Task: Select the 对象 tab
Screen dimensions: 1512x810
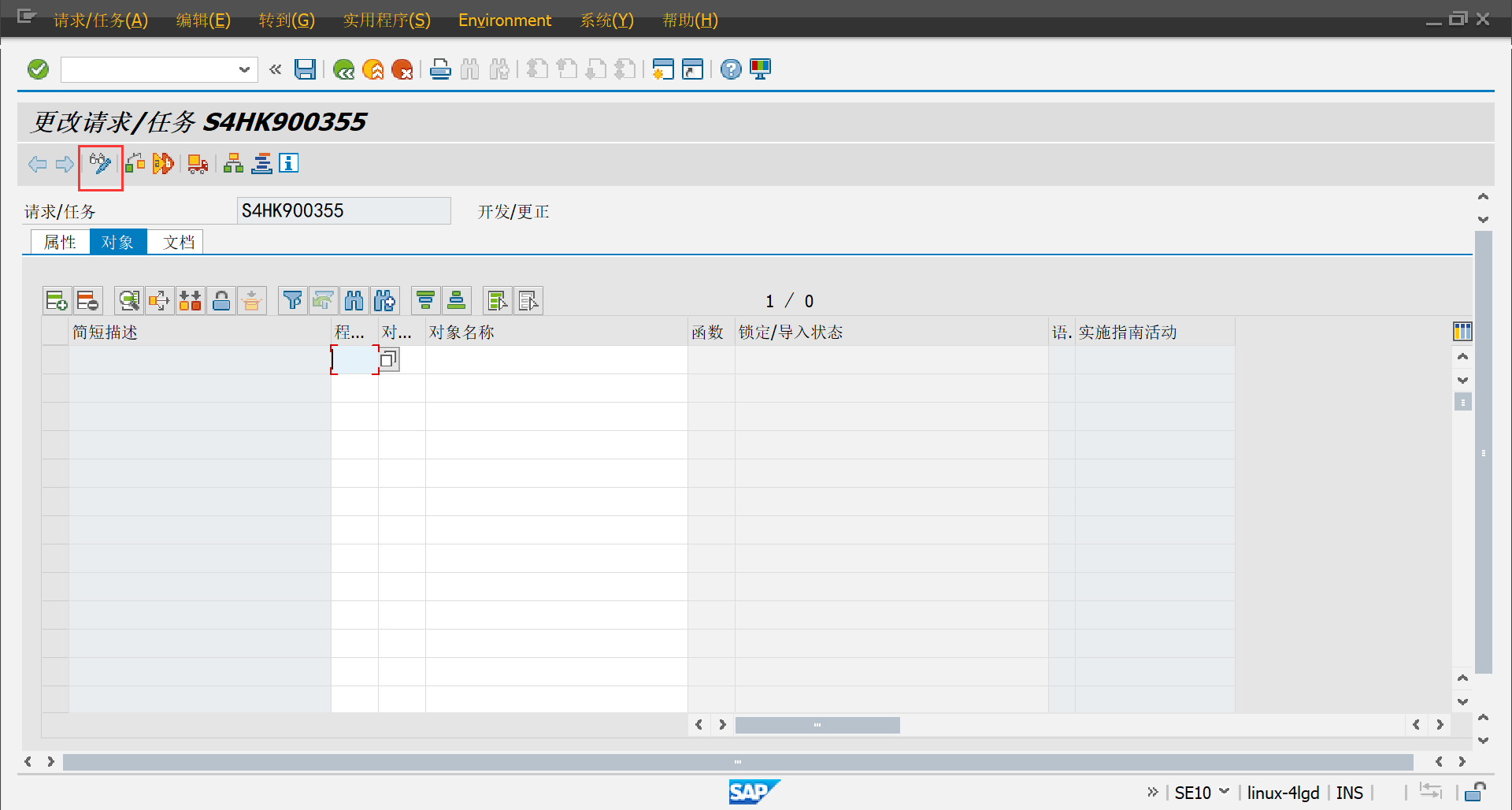Action: (118, 242)
